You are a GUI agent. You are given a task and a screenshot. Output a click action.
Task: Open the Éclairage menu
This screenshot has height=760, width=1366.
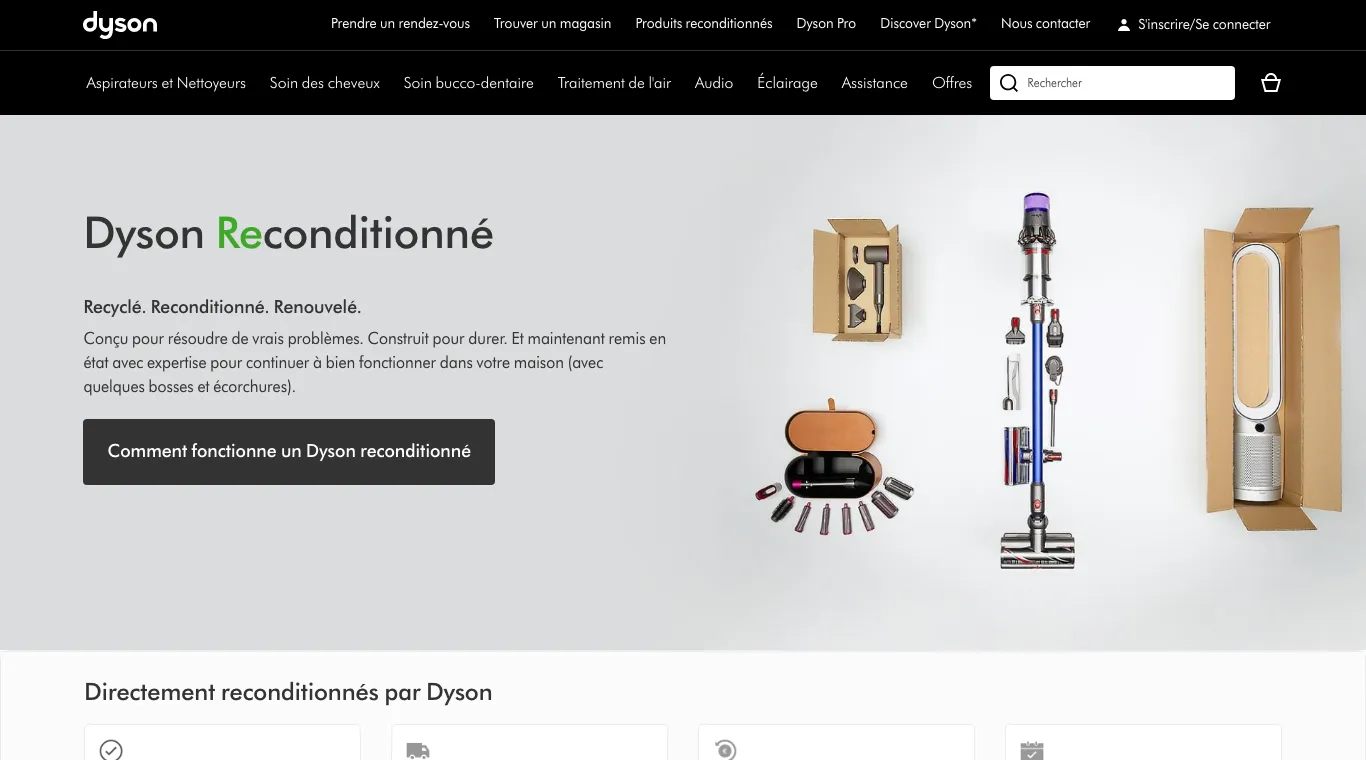[787, 83]
